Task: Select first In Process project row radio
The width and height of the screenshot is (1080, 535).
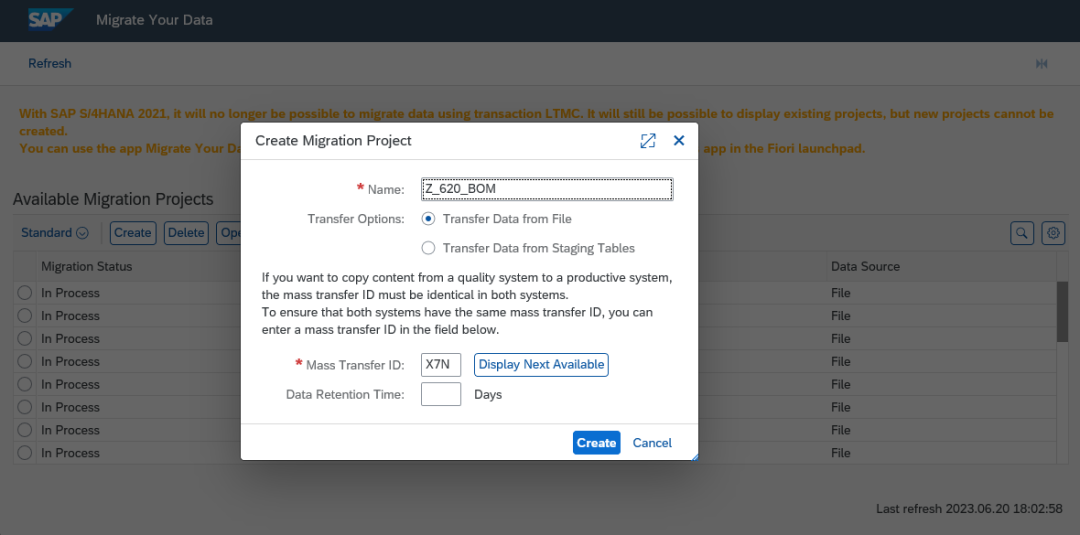Action: click(25, 293)
